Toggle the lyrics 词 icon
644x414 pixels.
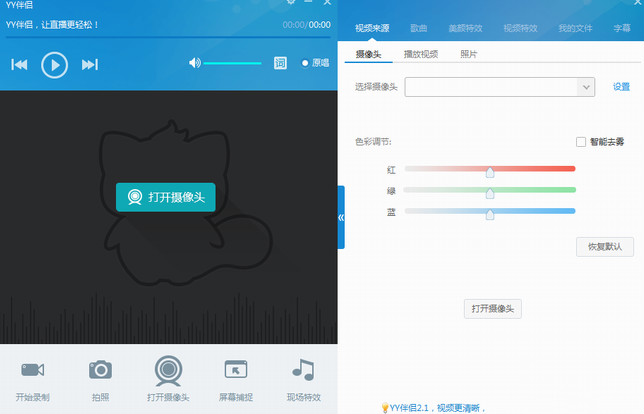point(280,63)
